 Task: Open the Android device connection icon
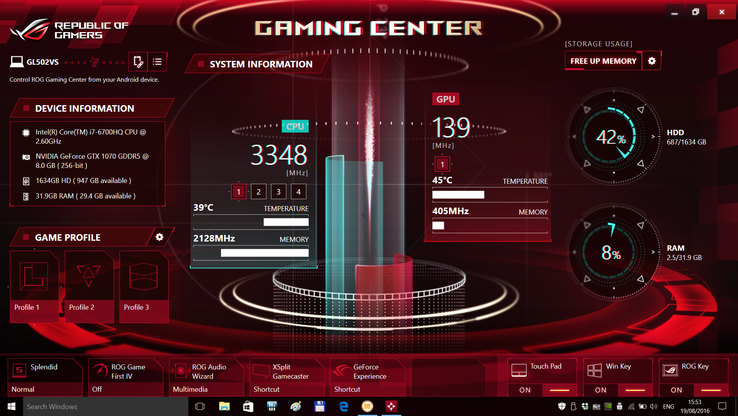tap(138, 62)
